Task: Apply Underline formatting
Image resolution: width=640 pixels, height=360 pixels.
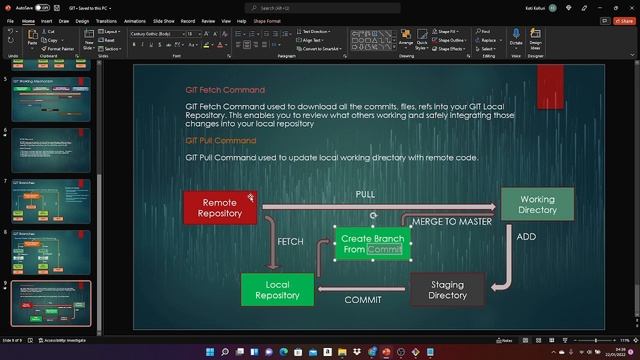Action: pyautogui.click(x=151, y=45)
